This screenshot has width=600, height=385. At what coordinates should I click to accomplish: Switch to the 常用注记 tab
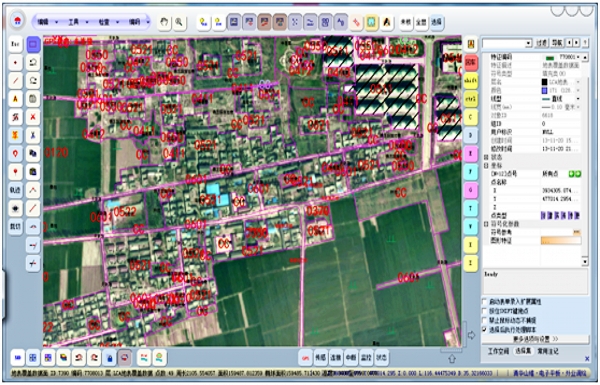(x=548, y=351)
